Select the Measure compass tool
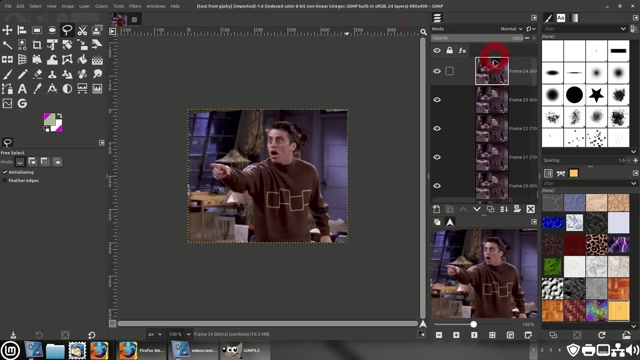The image size is (640, 360). click(52, 89)
